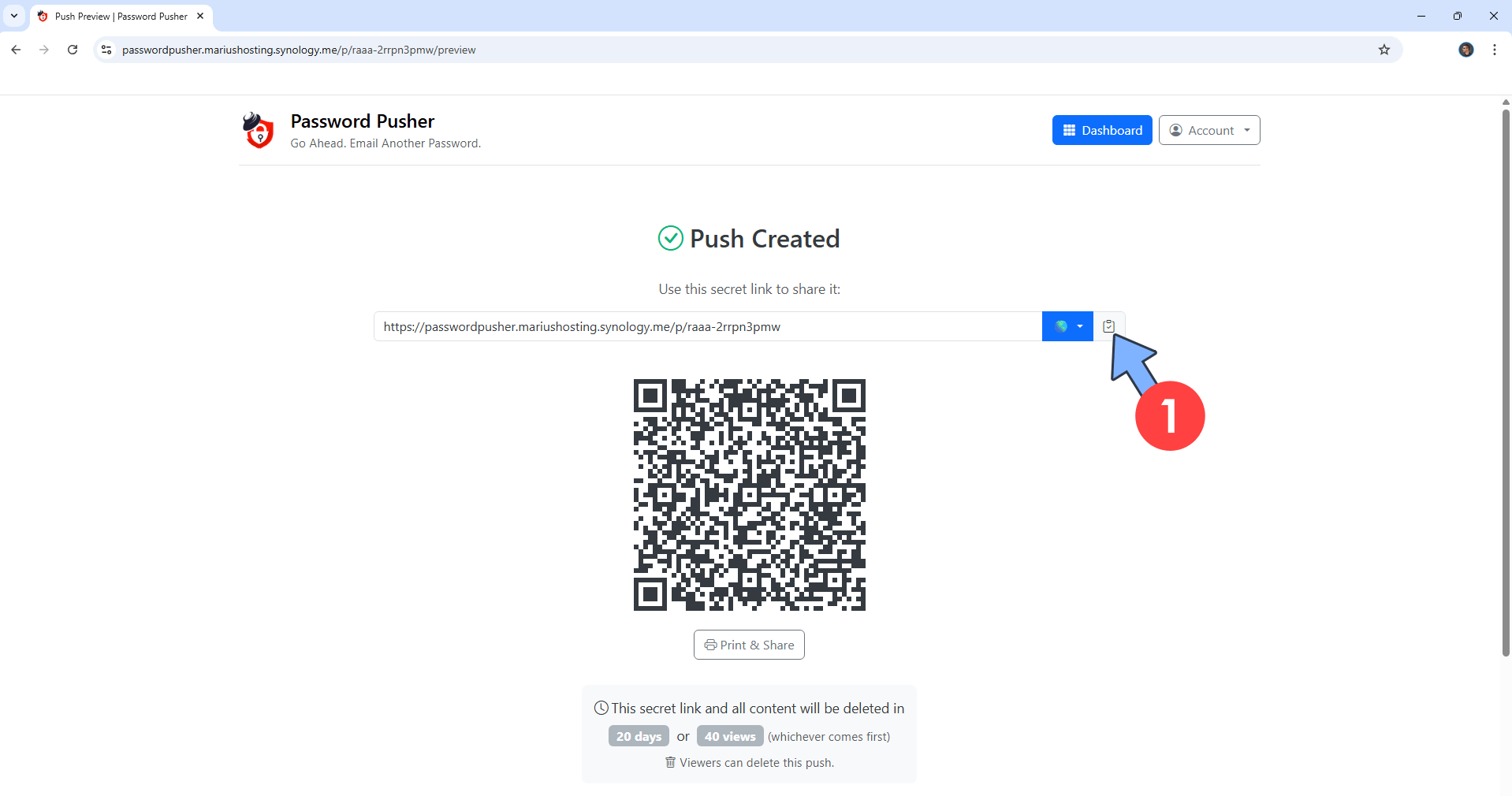
Task: Bookmark this page with the star icon
Action: (x=1384, y=50)
